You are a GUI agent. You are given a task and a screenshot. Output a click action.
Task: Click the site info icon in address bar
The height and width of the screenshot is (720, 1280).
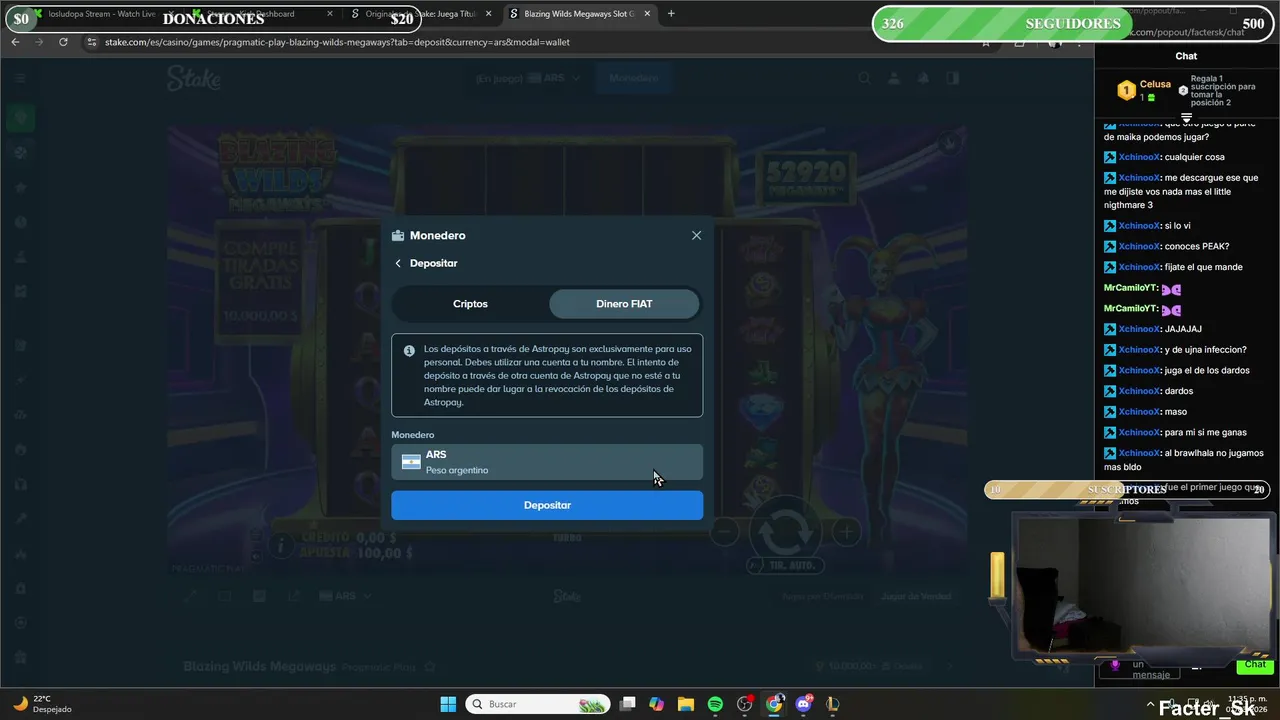coord(92,42)
